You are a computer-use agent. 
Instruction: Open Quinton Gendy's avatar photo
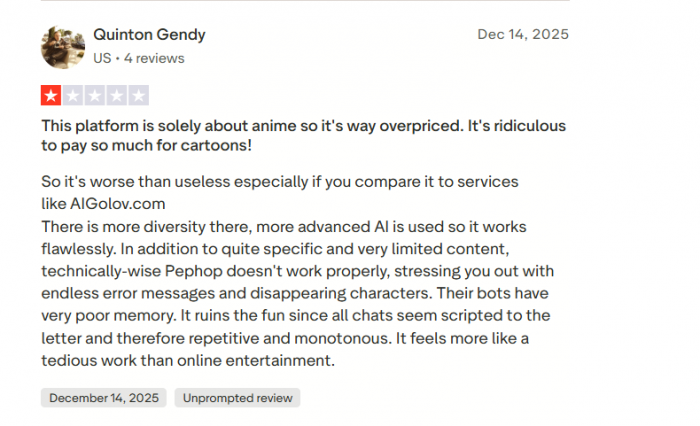tap(61, 47)
